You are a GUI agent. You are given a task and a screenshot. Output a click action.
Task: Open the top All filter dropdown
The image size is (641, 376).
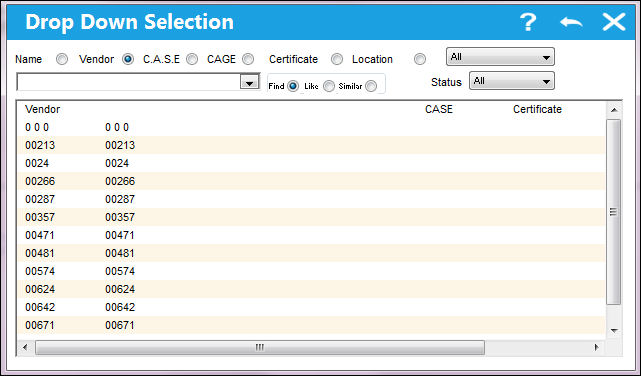[x=500, y=57]
